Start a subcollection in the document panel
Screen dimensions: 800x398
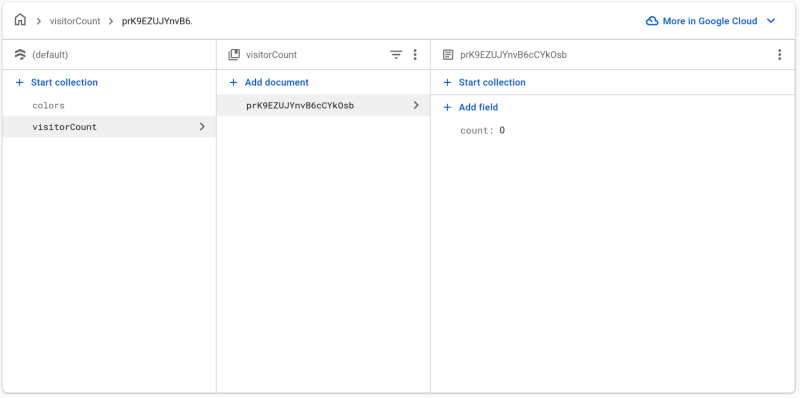tap(492, 82)
